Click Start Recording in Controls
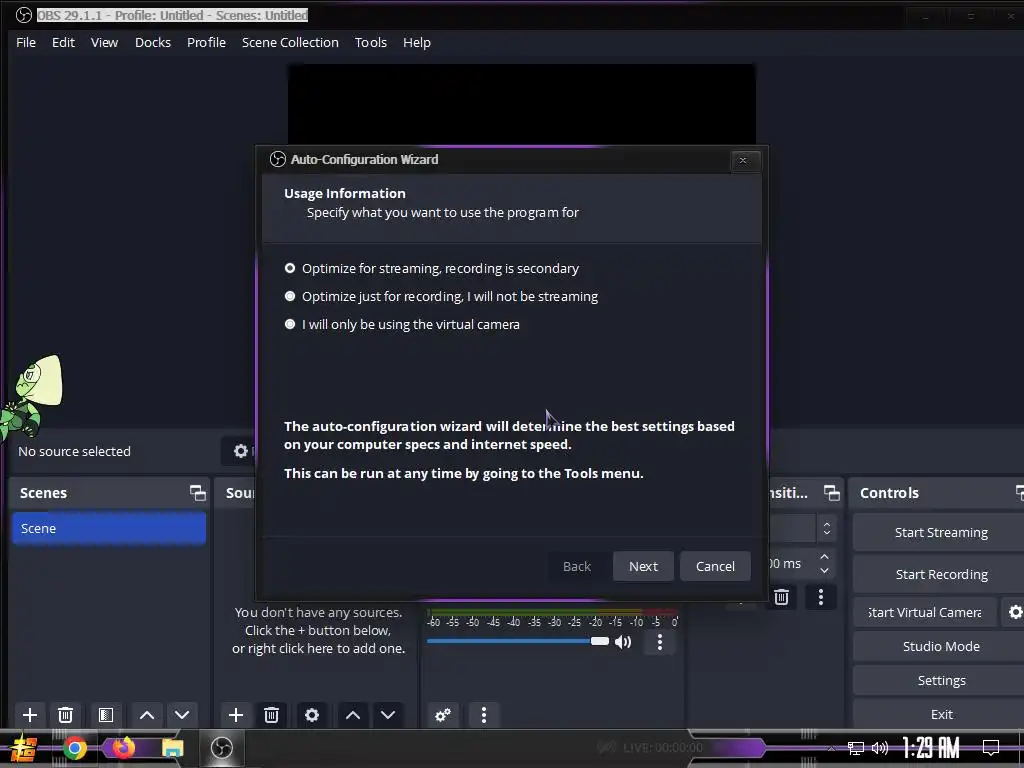The image size is (1024, 768). [x=941, y=575]
